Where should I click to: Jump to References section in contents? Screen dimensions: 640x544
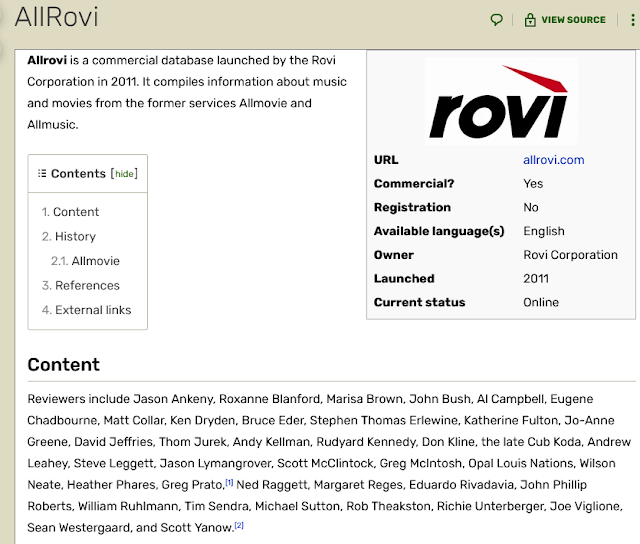pos(81,285)
